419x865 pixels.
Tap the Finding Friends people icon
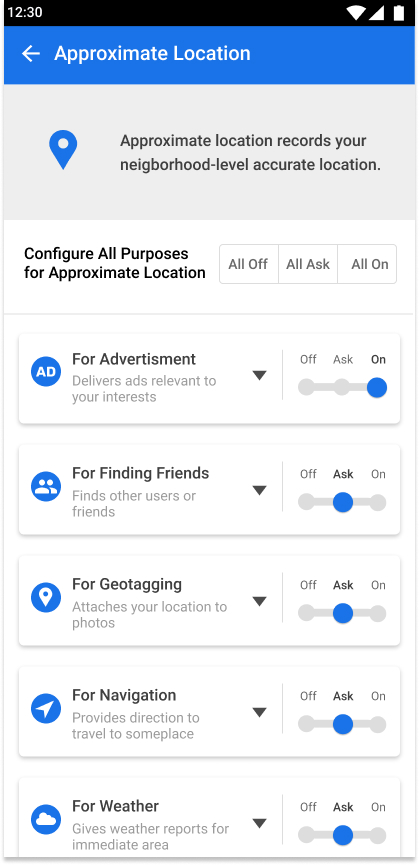(x=46, y=487)
